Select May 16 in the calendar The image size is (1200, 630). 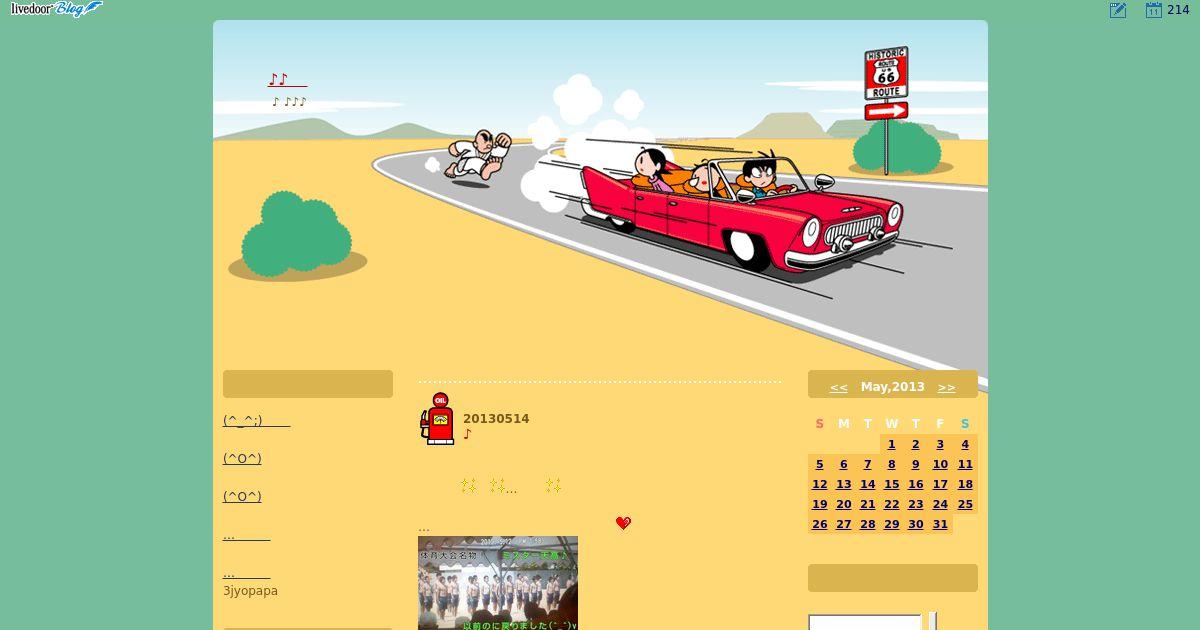[916, 484]
